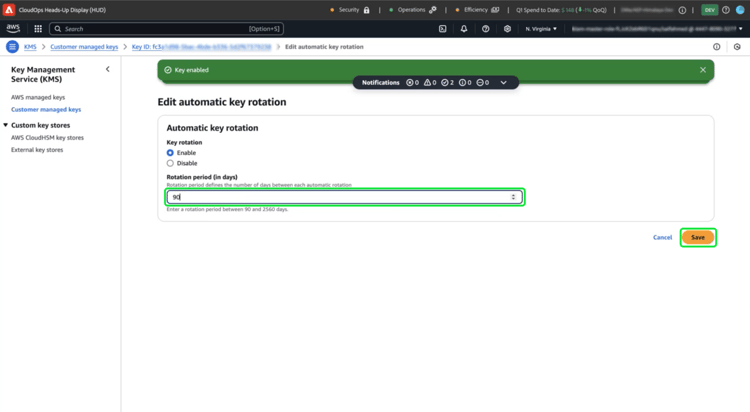The image size is (750, 412).
Task: Click the success count showing 2
Action: coord(447,83)
